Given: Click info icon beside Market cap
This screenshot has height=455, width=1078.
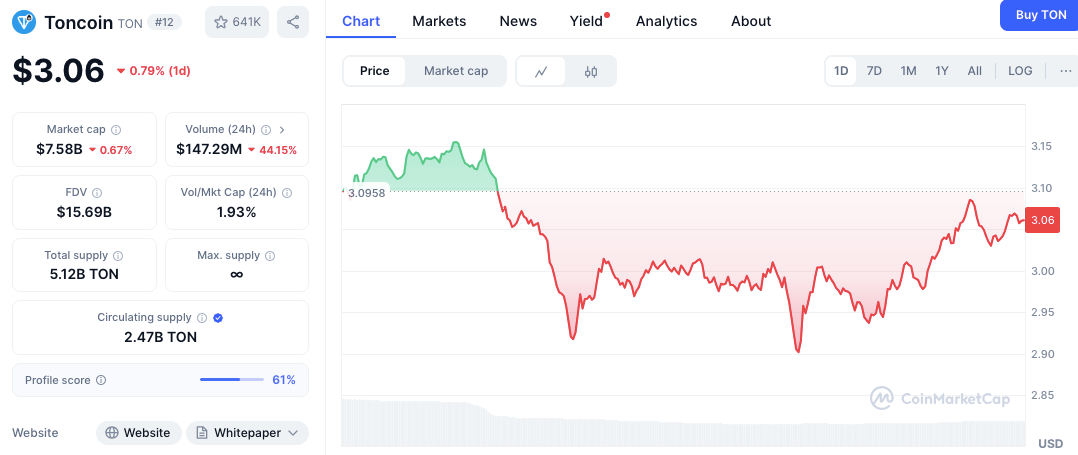Looking at the screenshot, I should 116,130.
